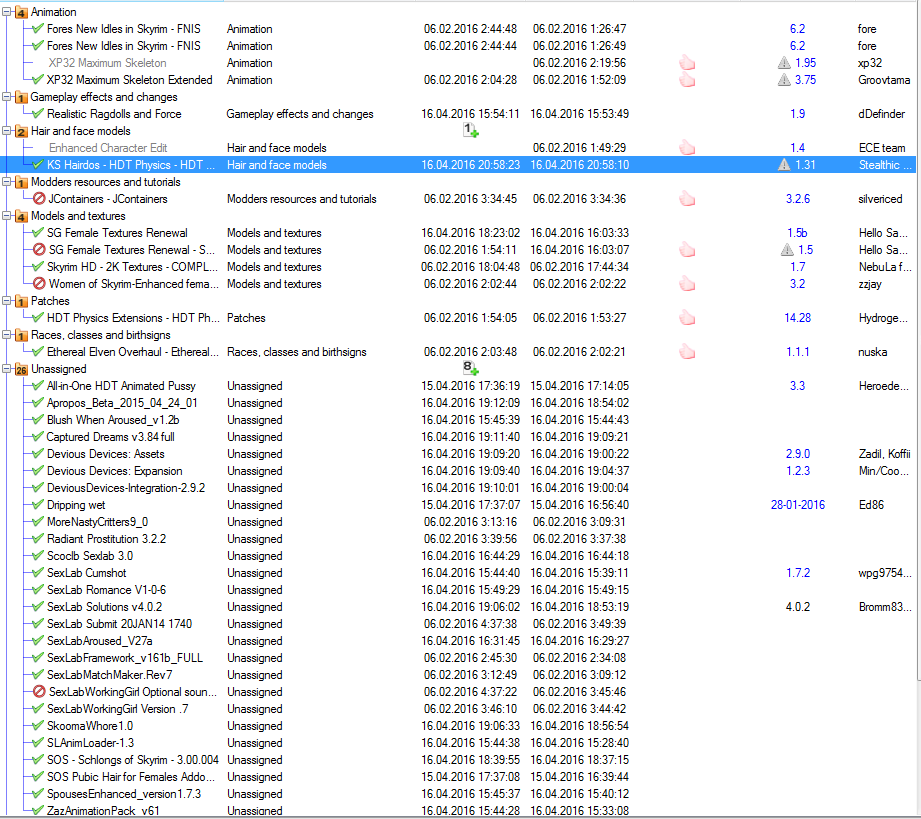
Task: Click the Patches folder icon
Action: (21, 301)
